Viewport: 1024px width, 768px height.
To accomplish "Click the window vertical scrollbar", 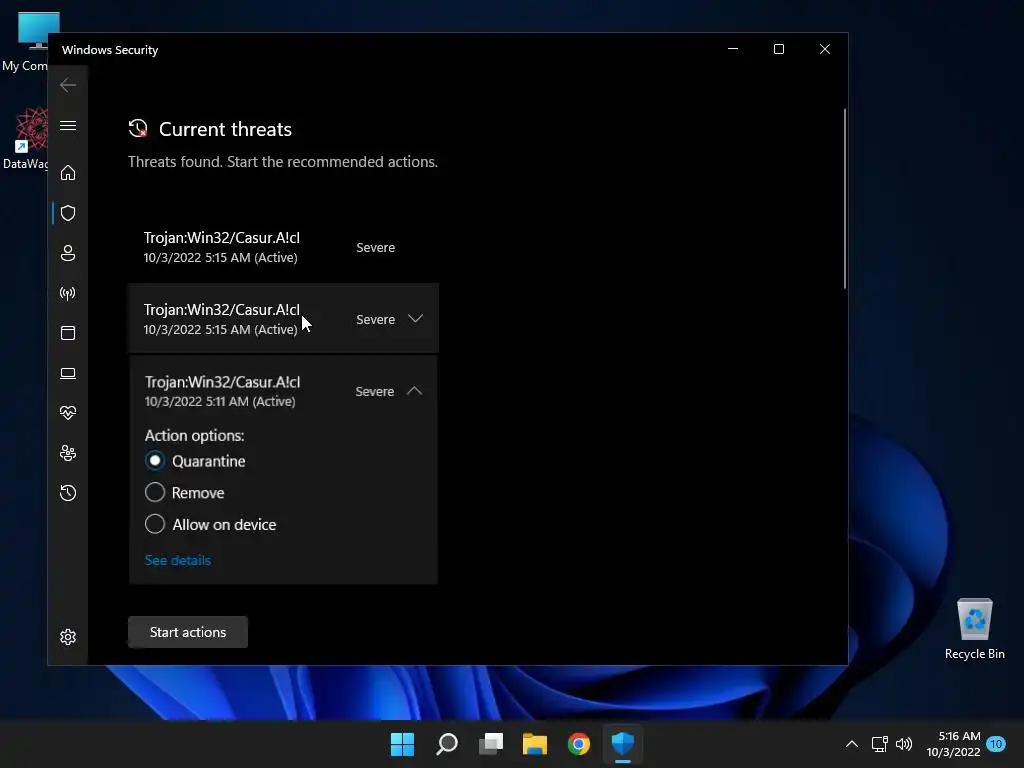I will tap(844, 199).
